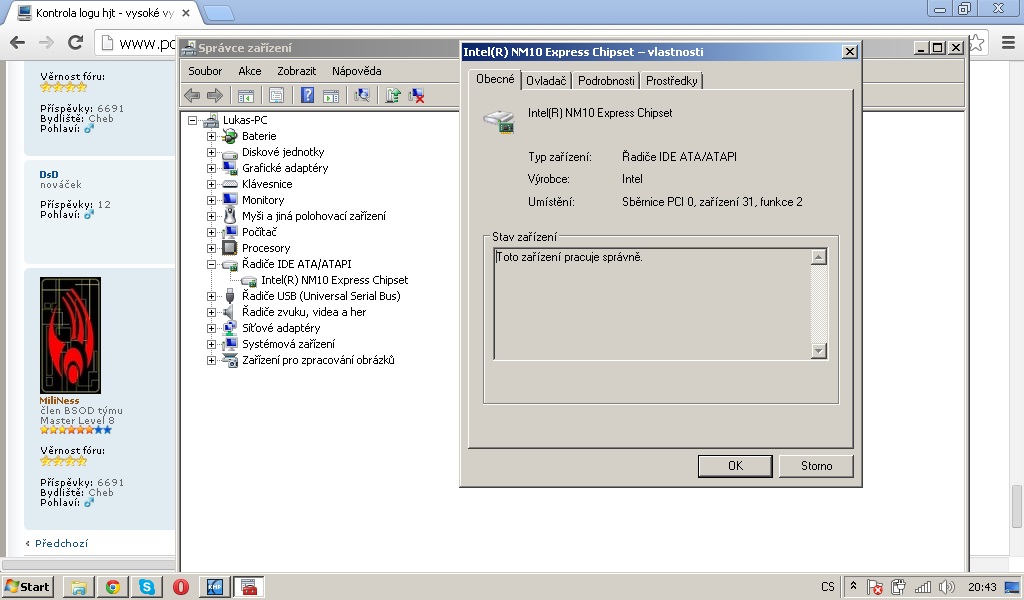Open the MiliNess user profile link

click(59, 400)
